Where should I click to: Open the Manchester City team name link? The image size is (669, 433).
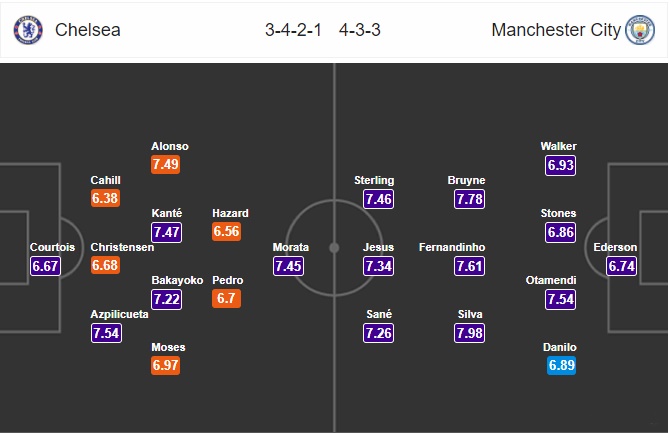(556, 30)
